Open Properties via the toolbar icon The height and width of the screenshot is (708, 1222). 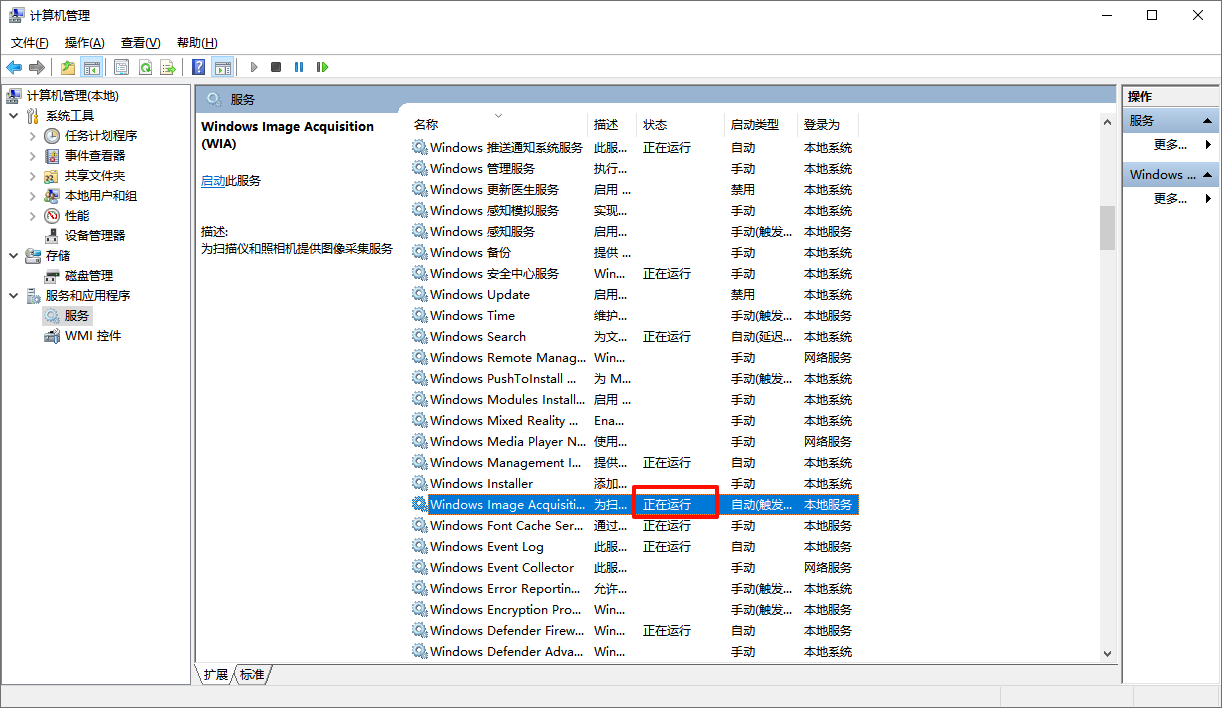point(122,67)
